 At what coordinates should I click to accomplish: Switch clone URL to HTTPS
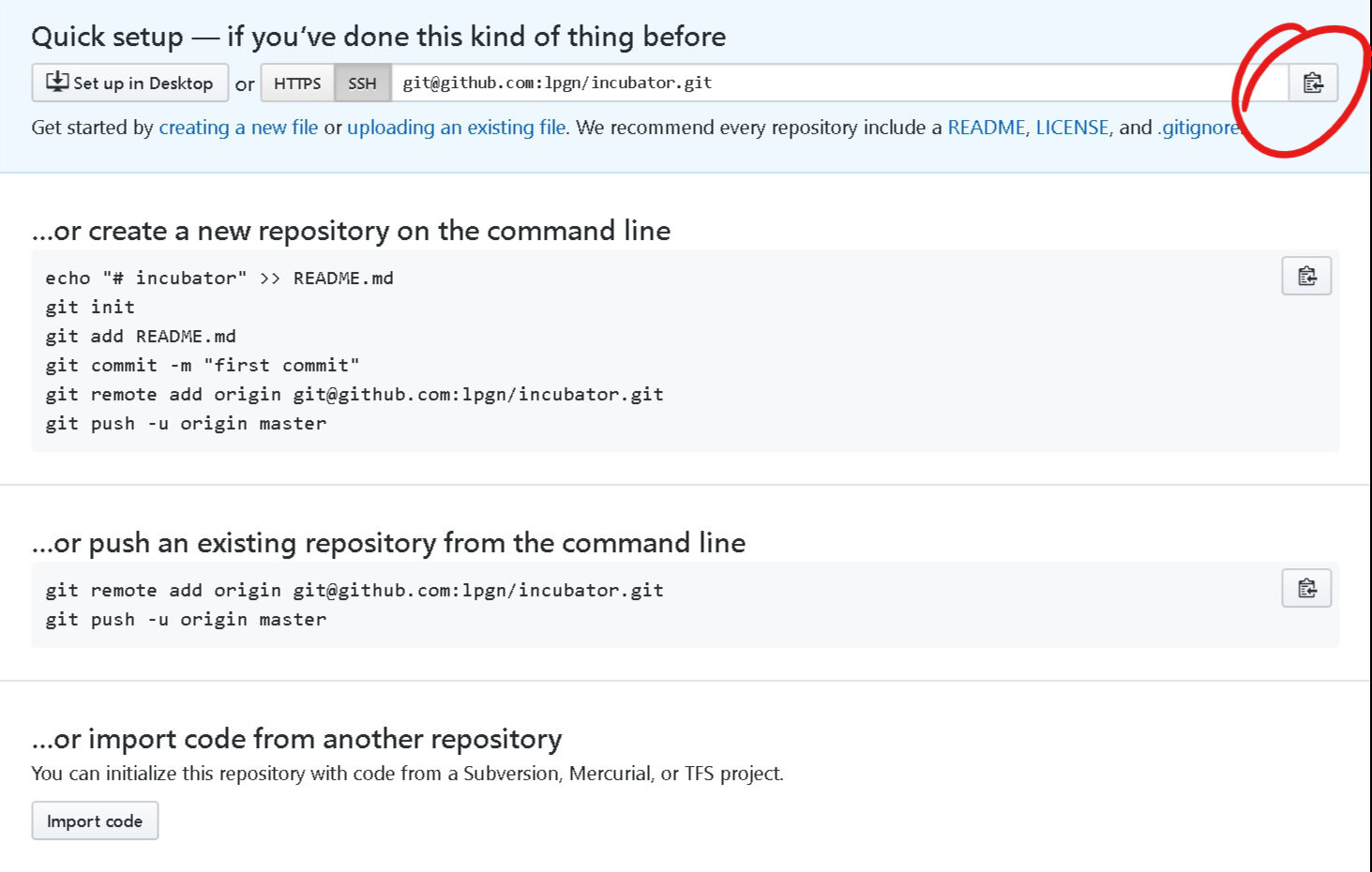pos(297,83)
